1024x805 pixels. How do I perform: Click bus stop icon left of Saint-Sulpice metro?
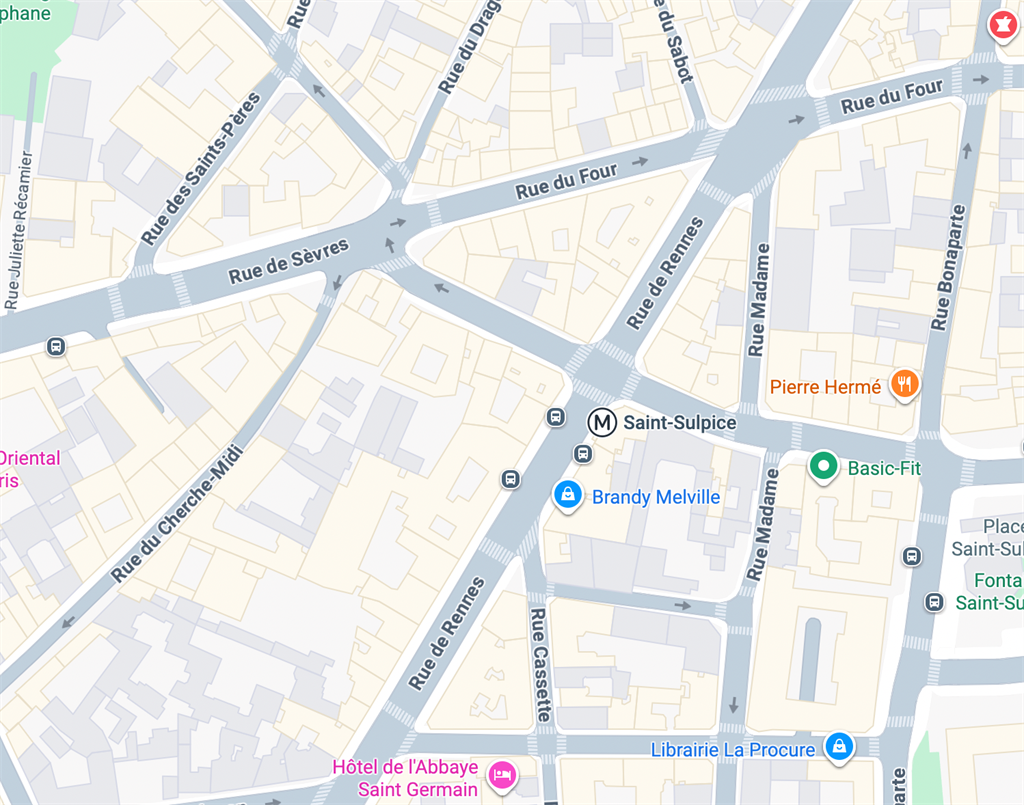pyautogui.click(x=556, y=417)
